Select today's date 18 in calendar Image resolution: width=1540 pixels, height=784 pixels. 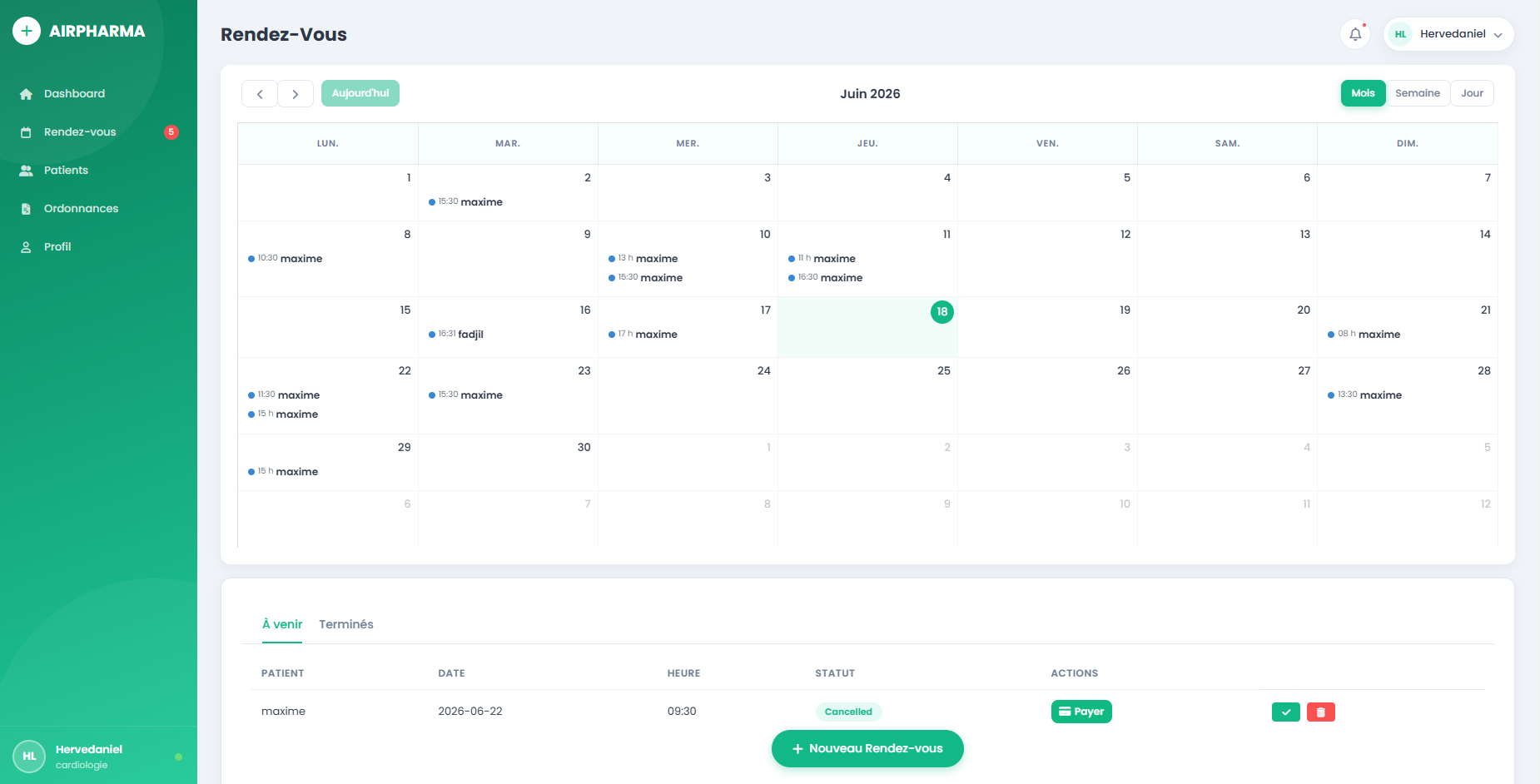pos(941,312)
